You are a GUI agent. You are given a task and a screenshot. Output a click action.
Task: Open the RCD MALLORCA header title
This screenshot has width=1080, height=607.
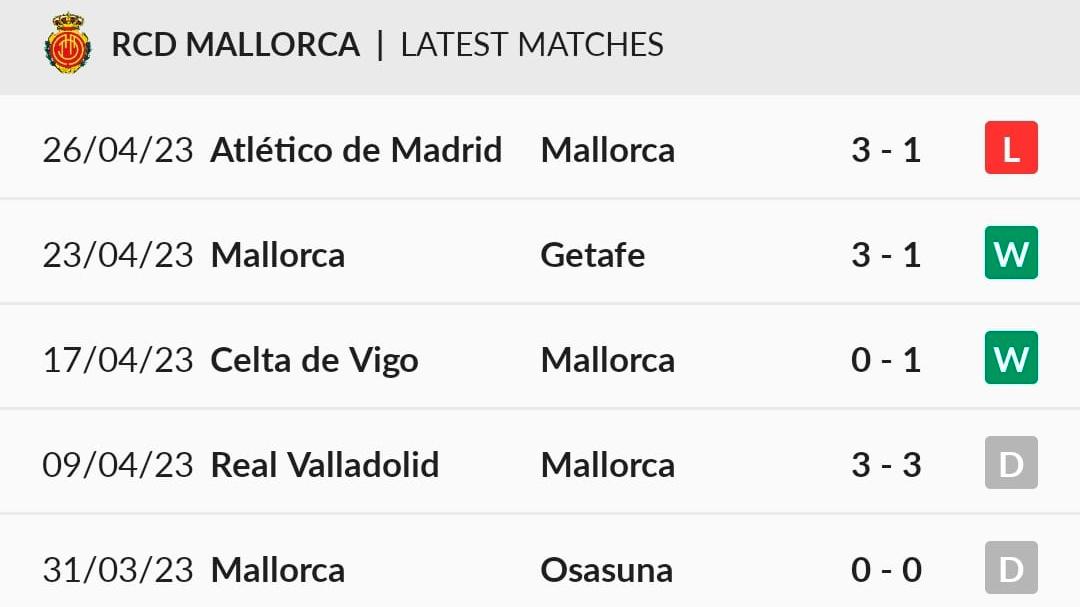pos(236,45)
